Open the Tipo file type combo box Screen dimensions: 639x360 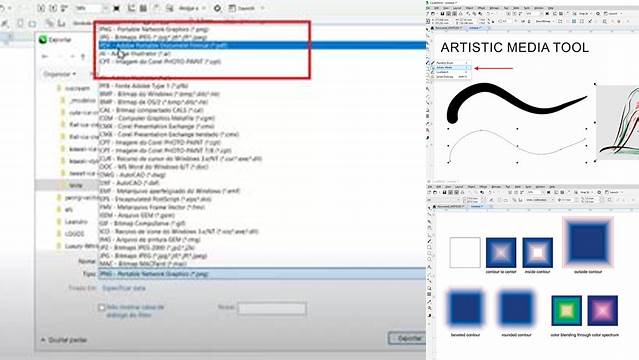(262, 274)
